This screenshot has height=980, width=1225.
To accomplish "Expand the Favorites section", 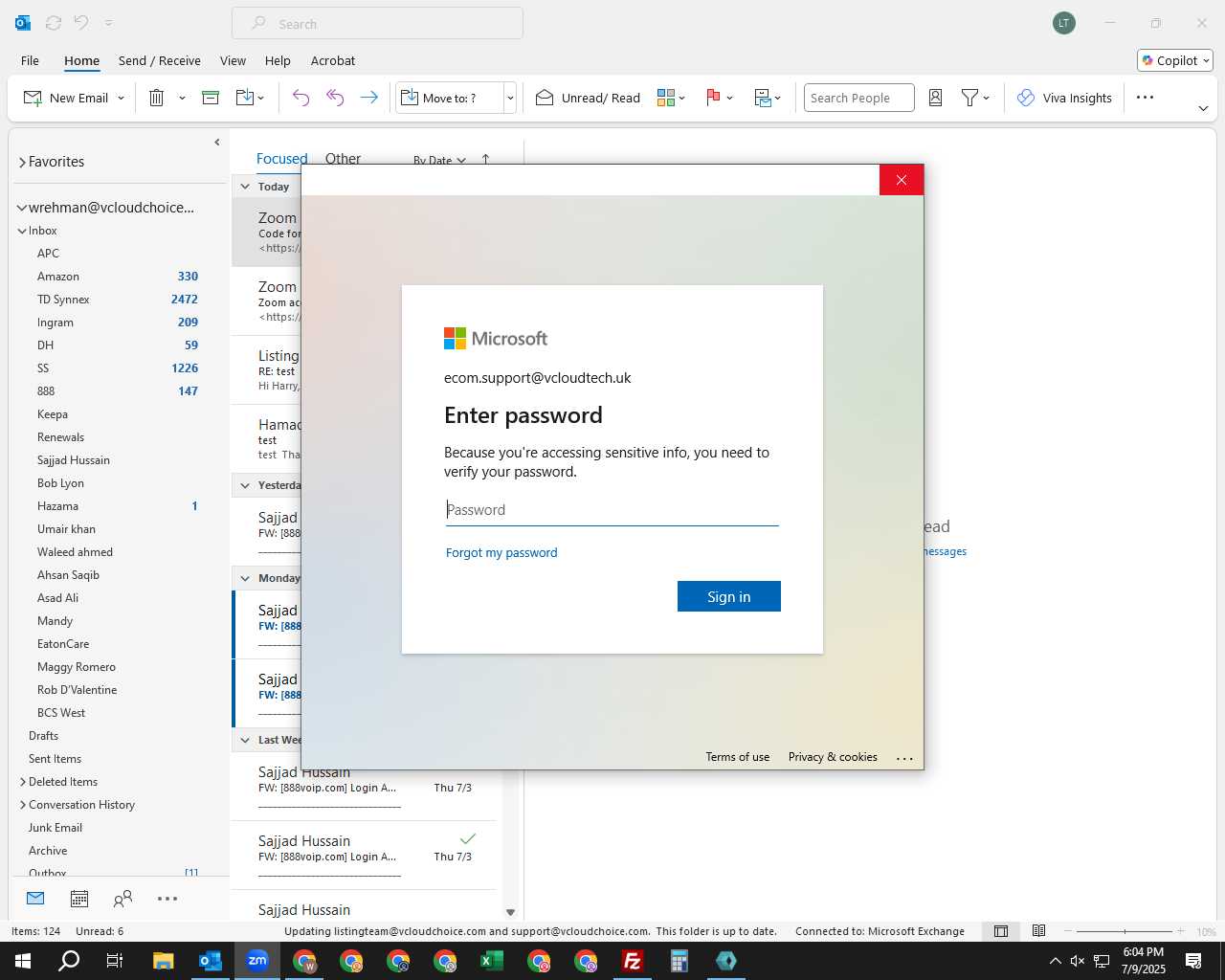I will [22, 163].
